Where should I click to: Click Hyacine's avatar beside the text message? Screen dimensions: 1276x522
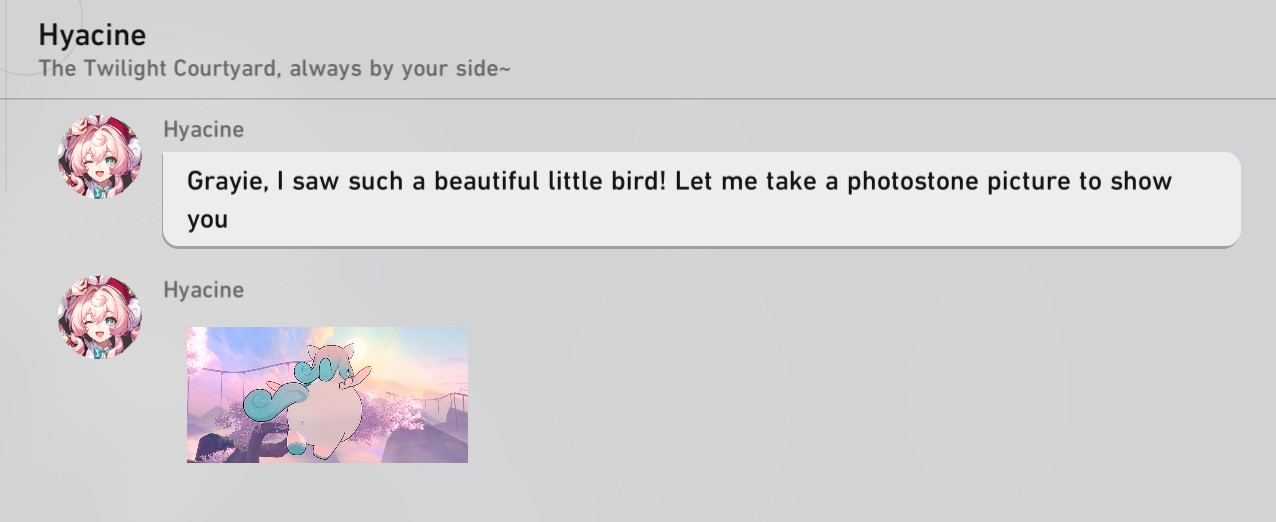tap(99, 157)
